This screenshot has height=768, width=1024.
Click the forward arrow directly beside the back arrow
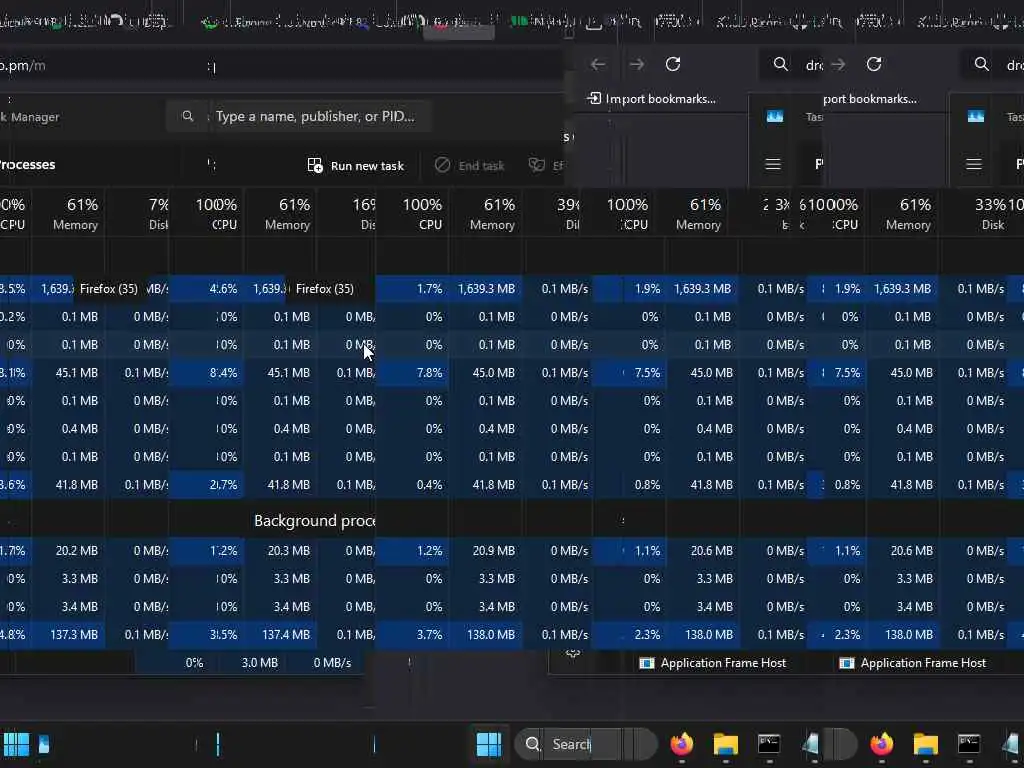(637, 64)
